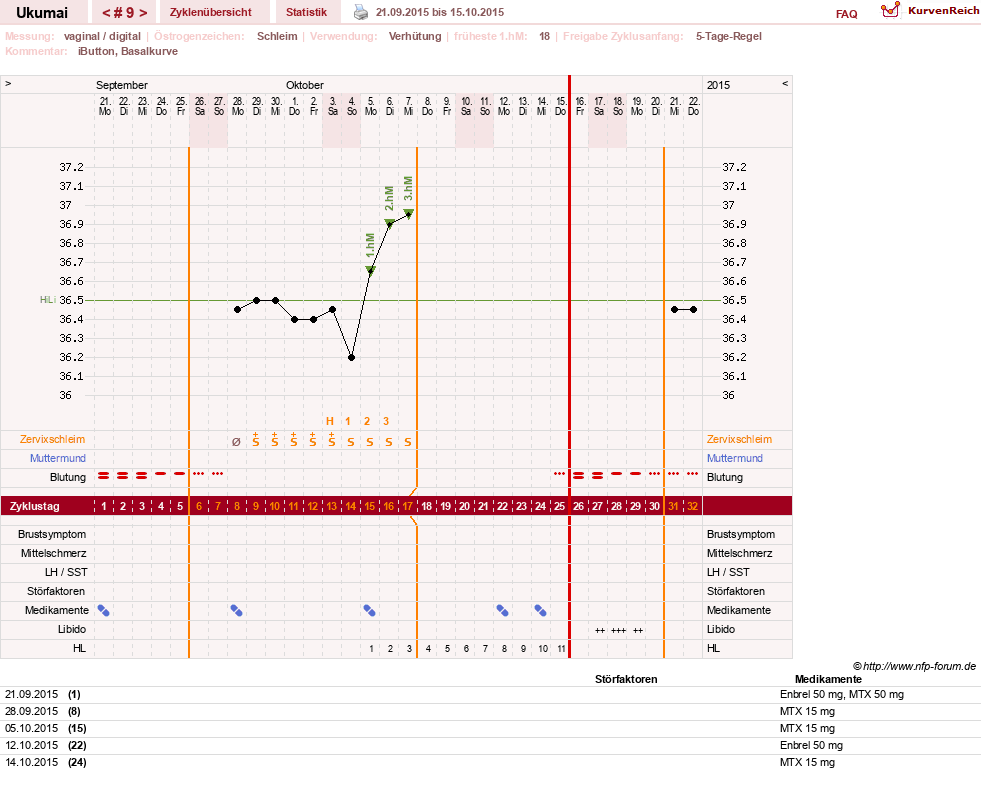Image resolution: width=981 pixels, height=798 pixels.
Task: Click the KurvenReich crown logo icon
Action: (890, 9)
